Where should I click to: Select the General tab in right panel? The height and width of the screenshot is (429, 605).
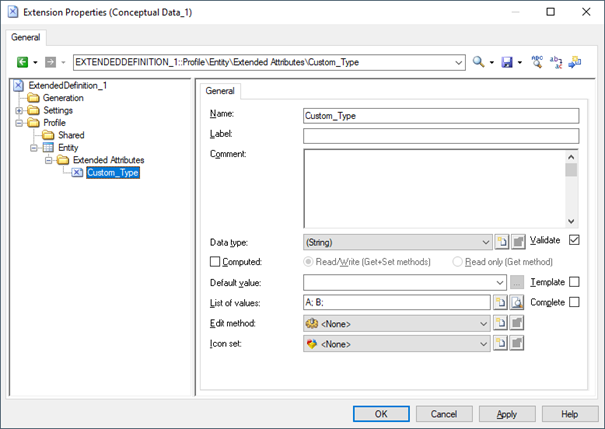coord(220,91)
